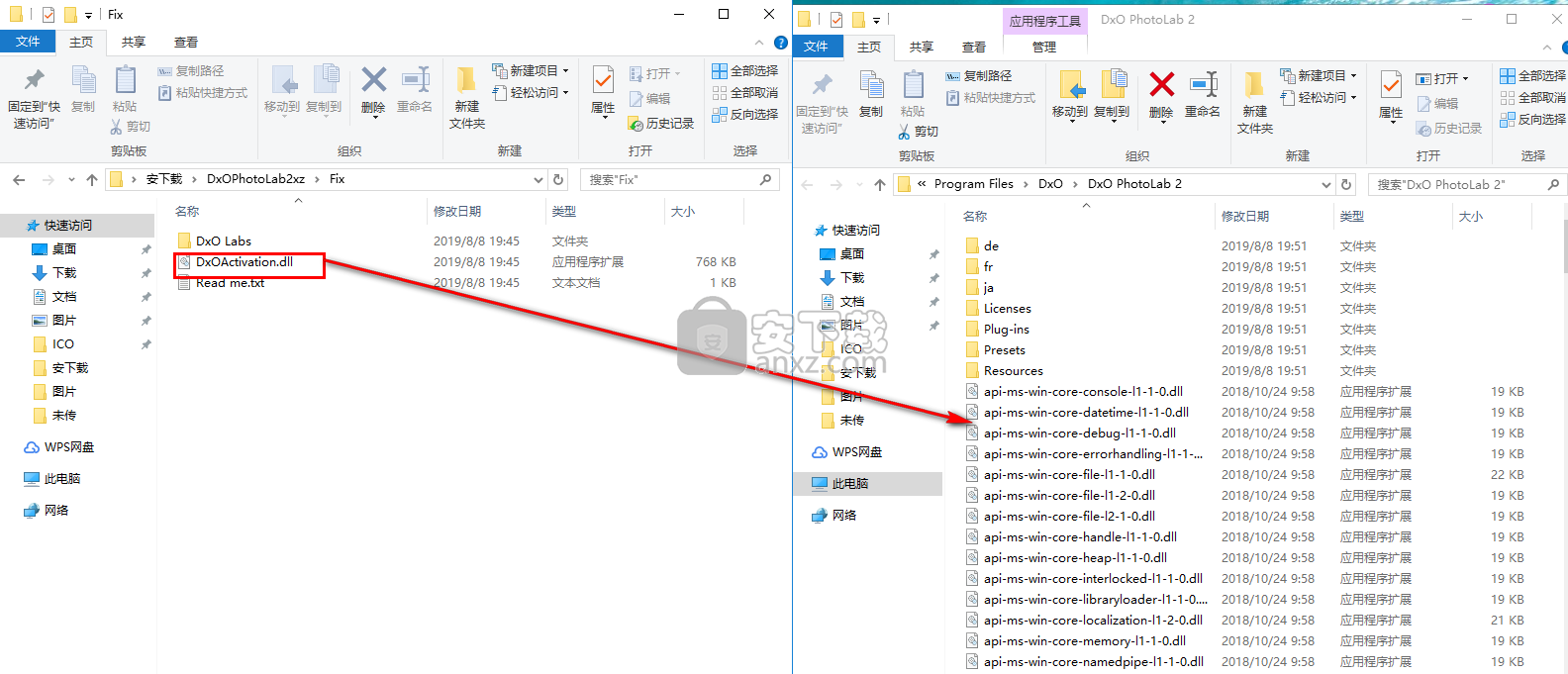Click 安下载 breadcrumb in Fix address bar
This screenshot has width=1568, height=674.
tap(164, 179)
